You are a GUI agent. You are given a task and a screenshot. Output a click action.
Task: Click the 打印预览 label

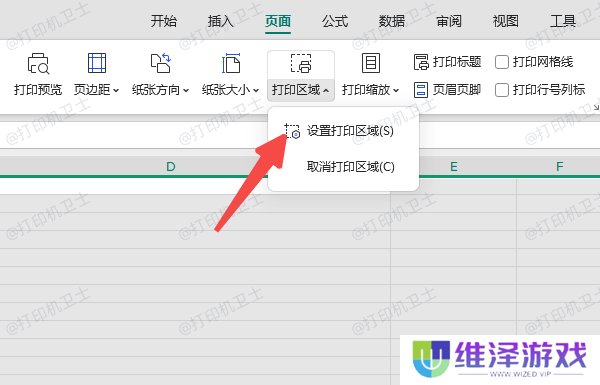click(x=38, y=90)
